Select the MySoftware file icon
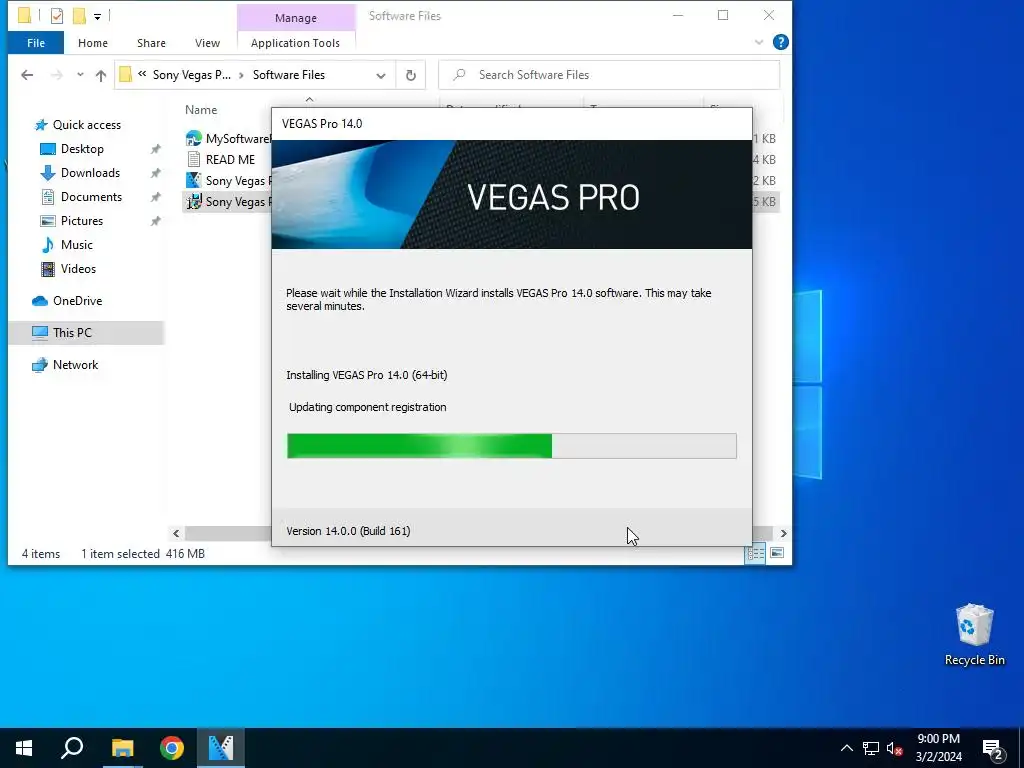Screen dimensions: 1024x768 pos(193,138)
